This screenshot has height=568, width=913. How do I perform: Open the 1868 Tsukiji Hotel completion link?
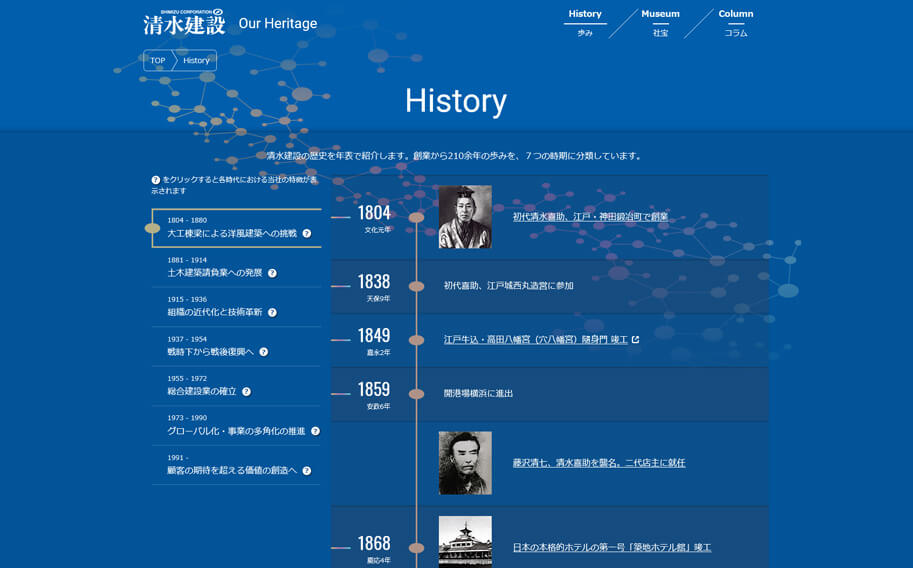click(611, 548)
